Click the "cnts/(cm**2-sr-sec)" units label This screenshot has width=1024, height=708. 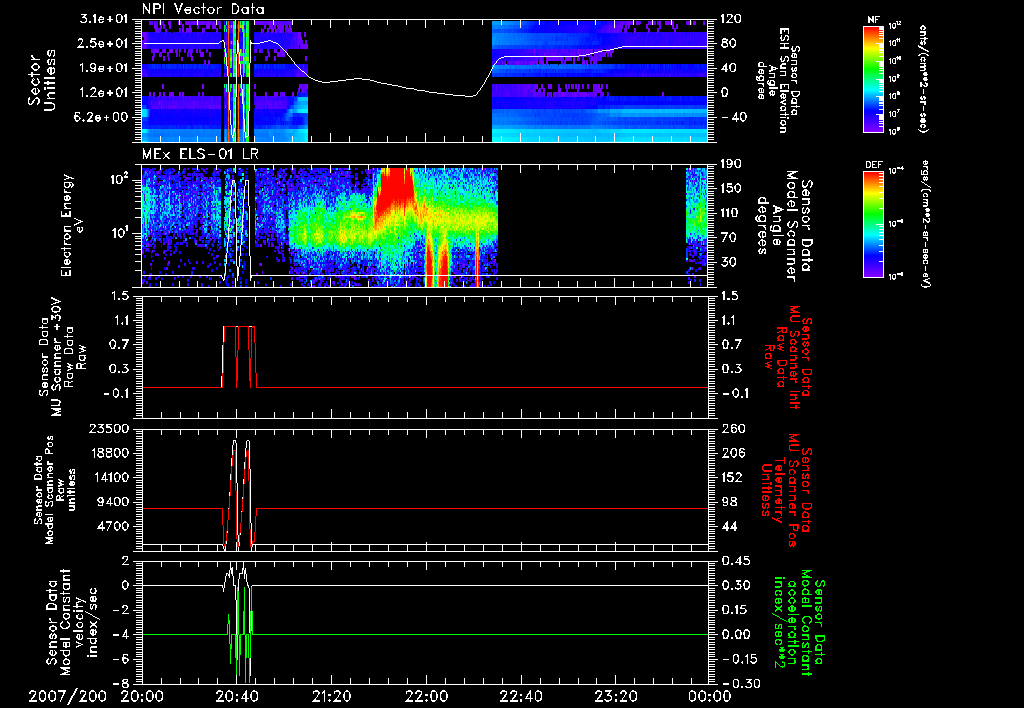pos(923,78)
